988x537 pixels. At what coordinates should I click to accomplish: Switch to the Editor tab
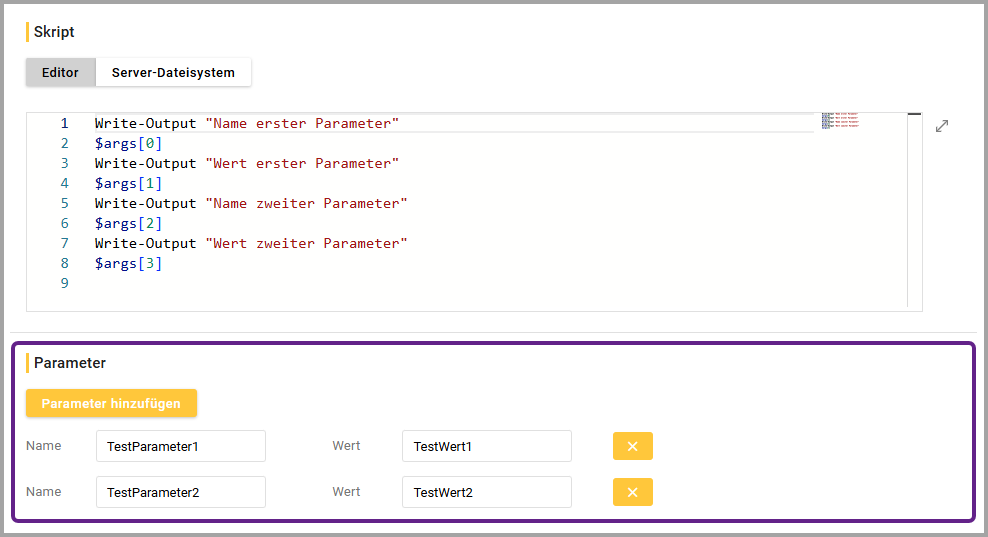pos(60,72)
